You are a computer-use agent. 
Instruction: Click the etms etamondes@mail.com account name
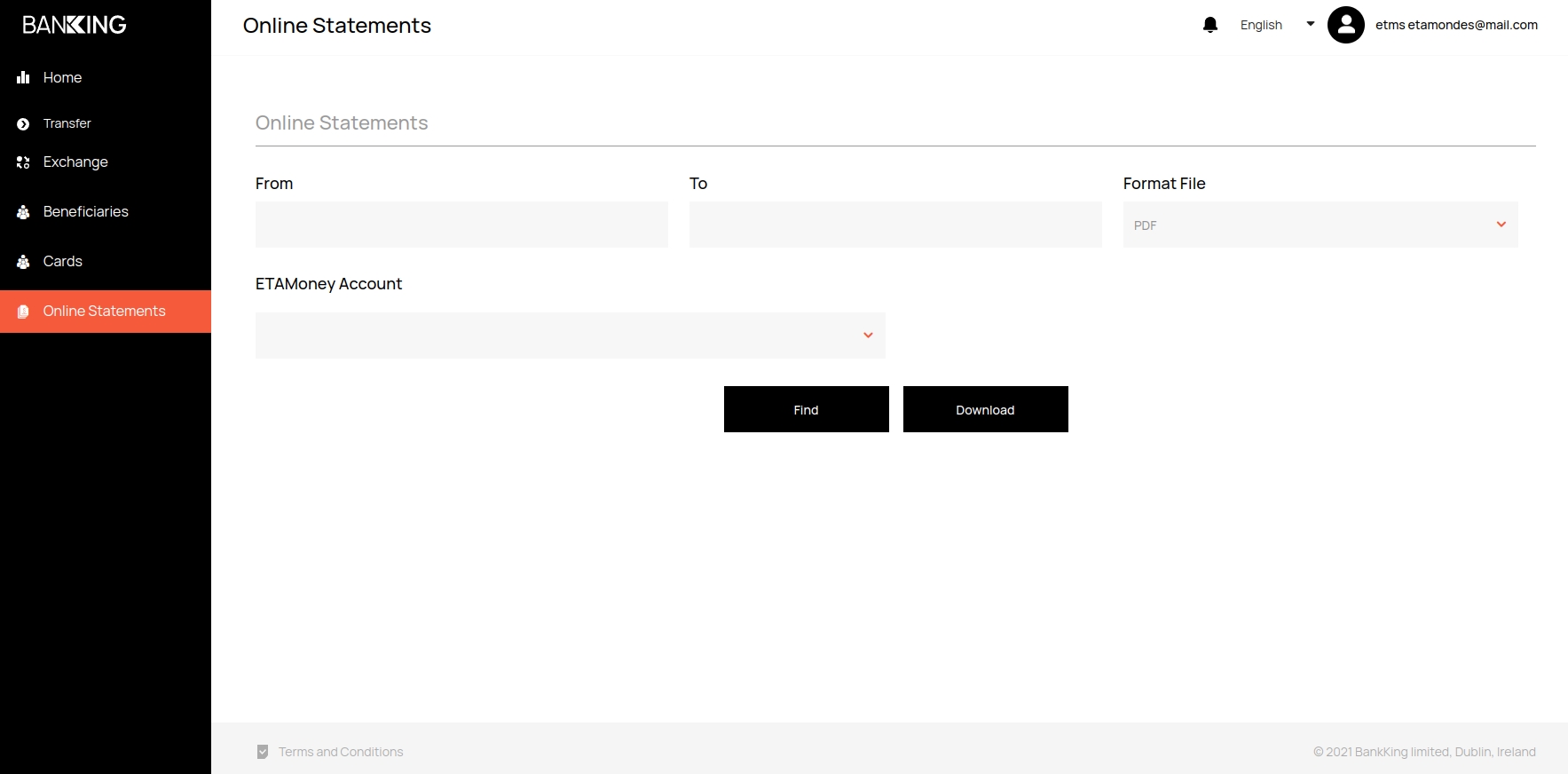pyautogui.click(x=1456, y=25)
